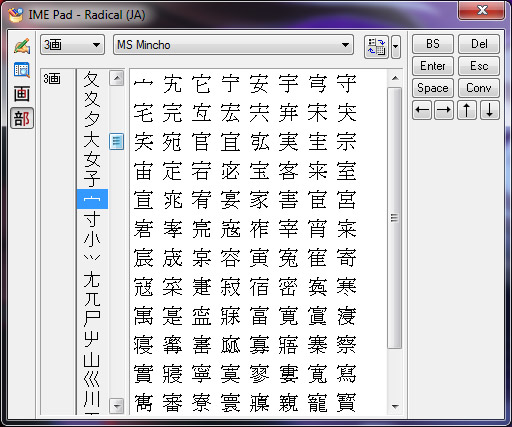Screen dimensions: 512x427
Task: Click the radical list scroll down arrow
Action: click(117, 406)
